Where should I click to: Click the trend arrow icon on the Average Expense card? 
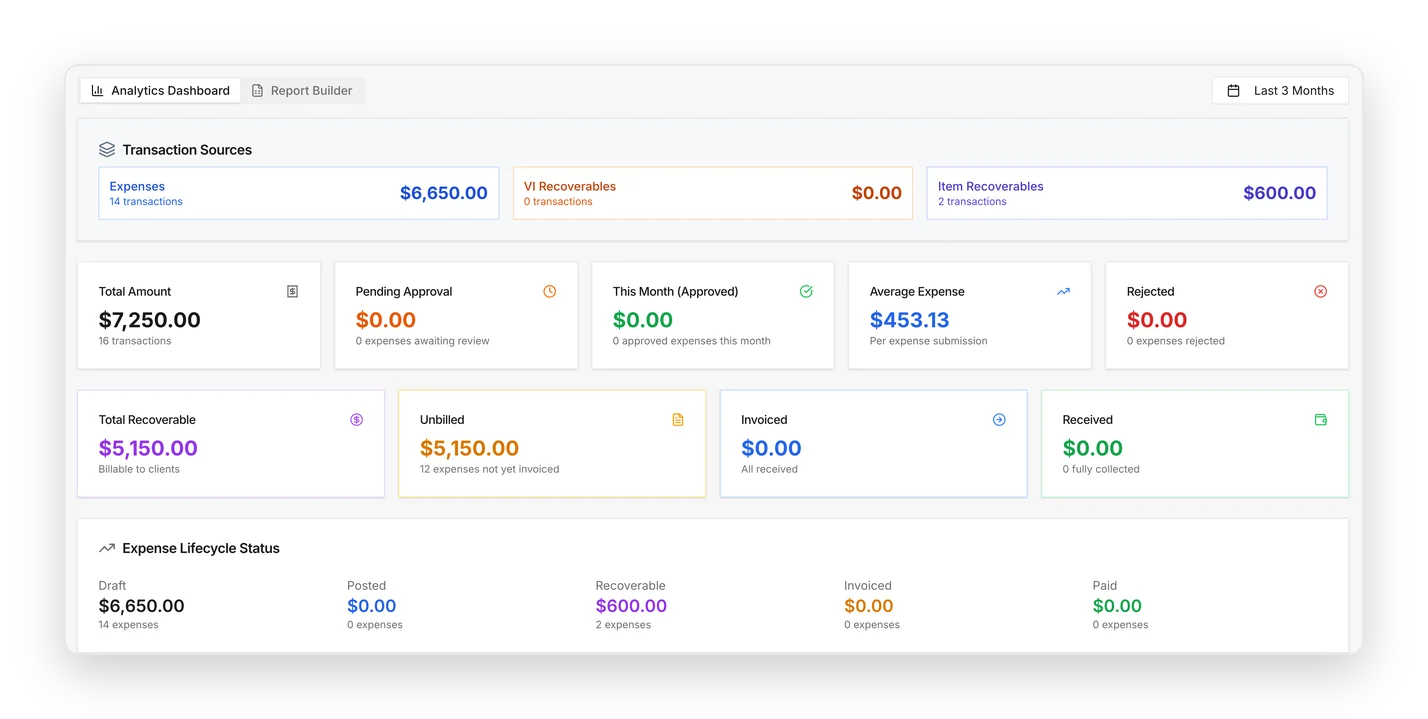(1063, 291)
